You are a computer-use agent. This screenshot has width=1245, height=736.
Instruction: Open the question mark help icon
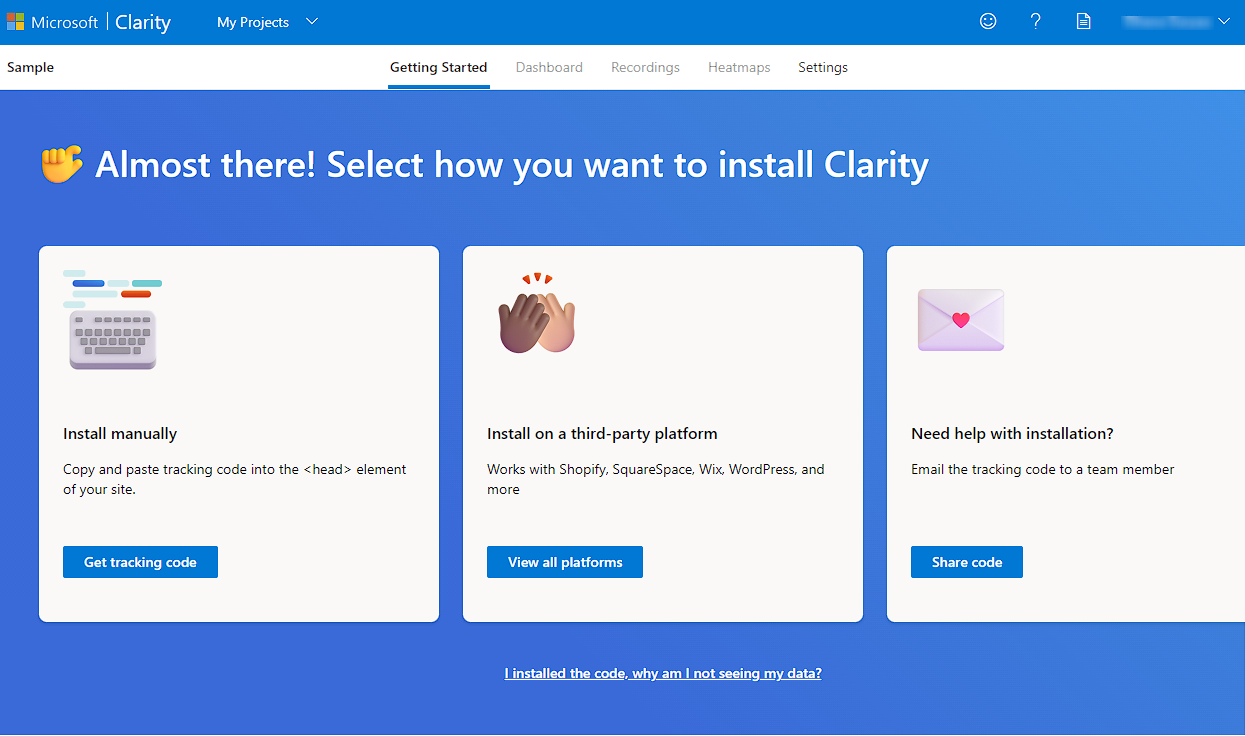pos(1036,21)
